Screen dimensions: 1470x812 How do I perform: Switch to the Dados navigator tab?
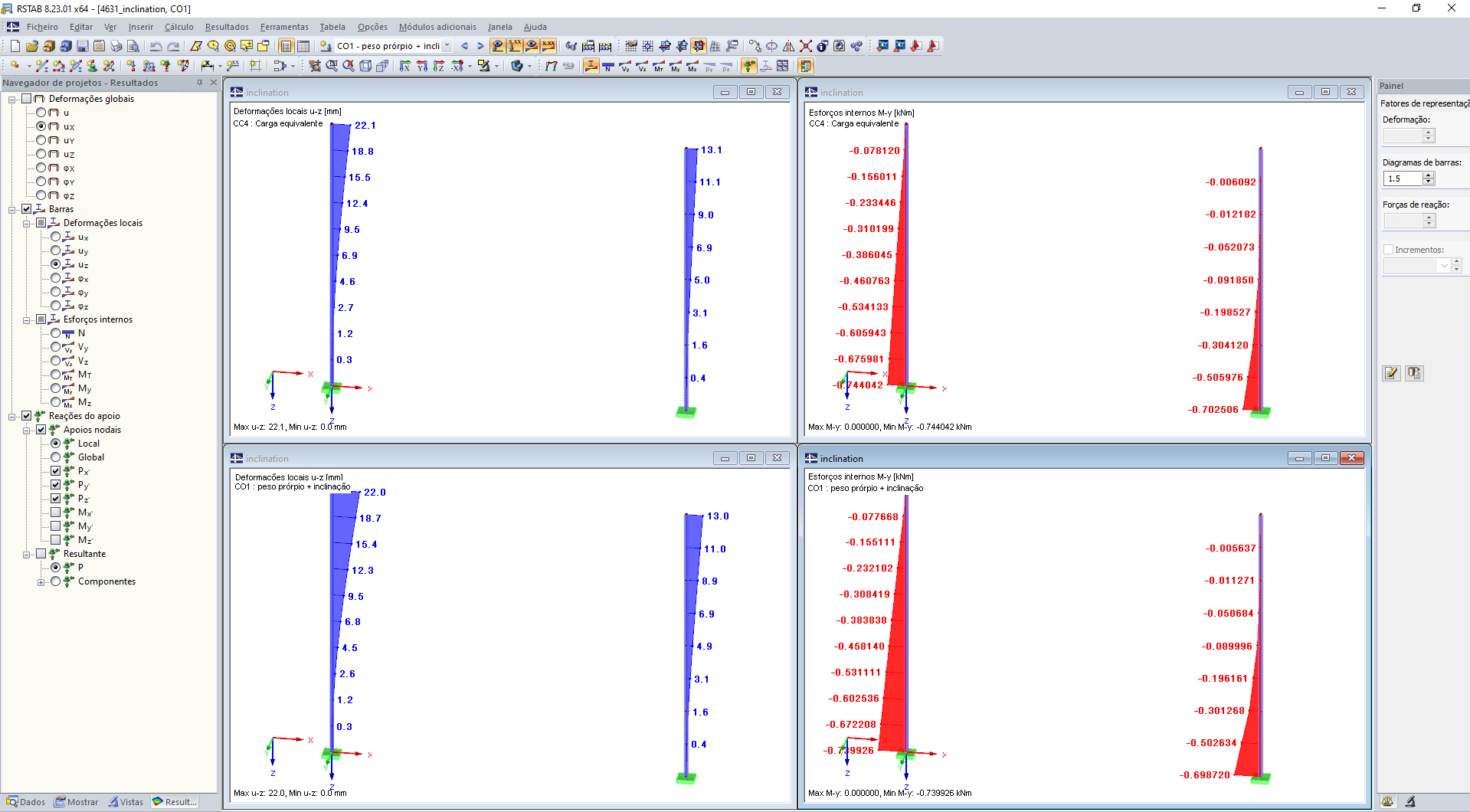[26, 802]
